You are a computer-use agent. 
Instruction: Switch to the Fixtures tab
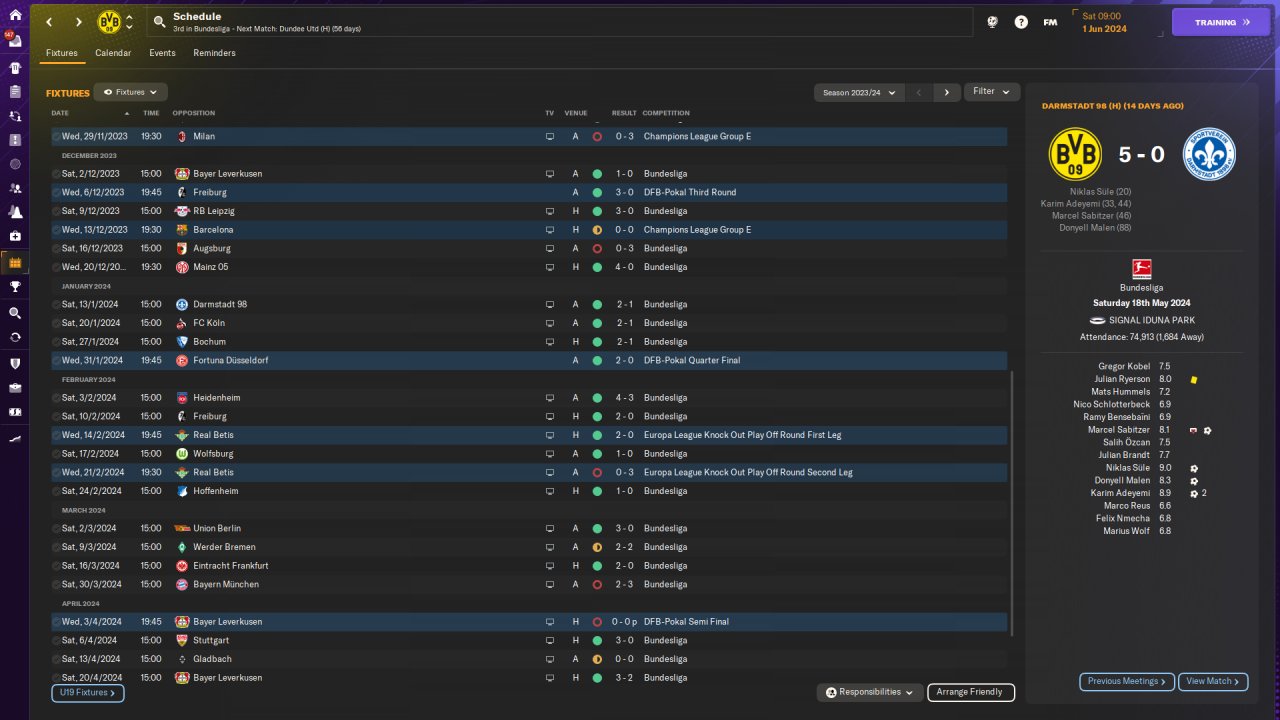62,53
